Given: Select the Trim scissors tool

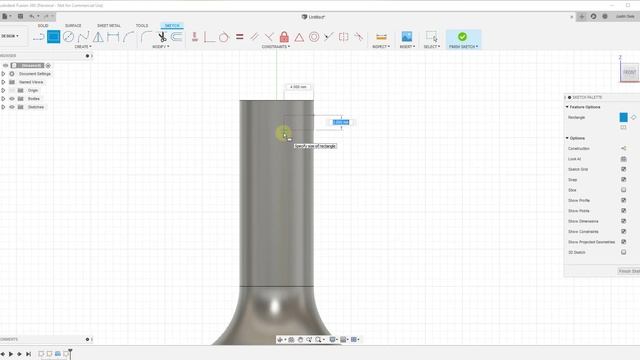Looking at the screenshot, I should (162, 37).
